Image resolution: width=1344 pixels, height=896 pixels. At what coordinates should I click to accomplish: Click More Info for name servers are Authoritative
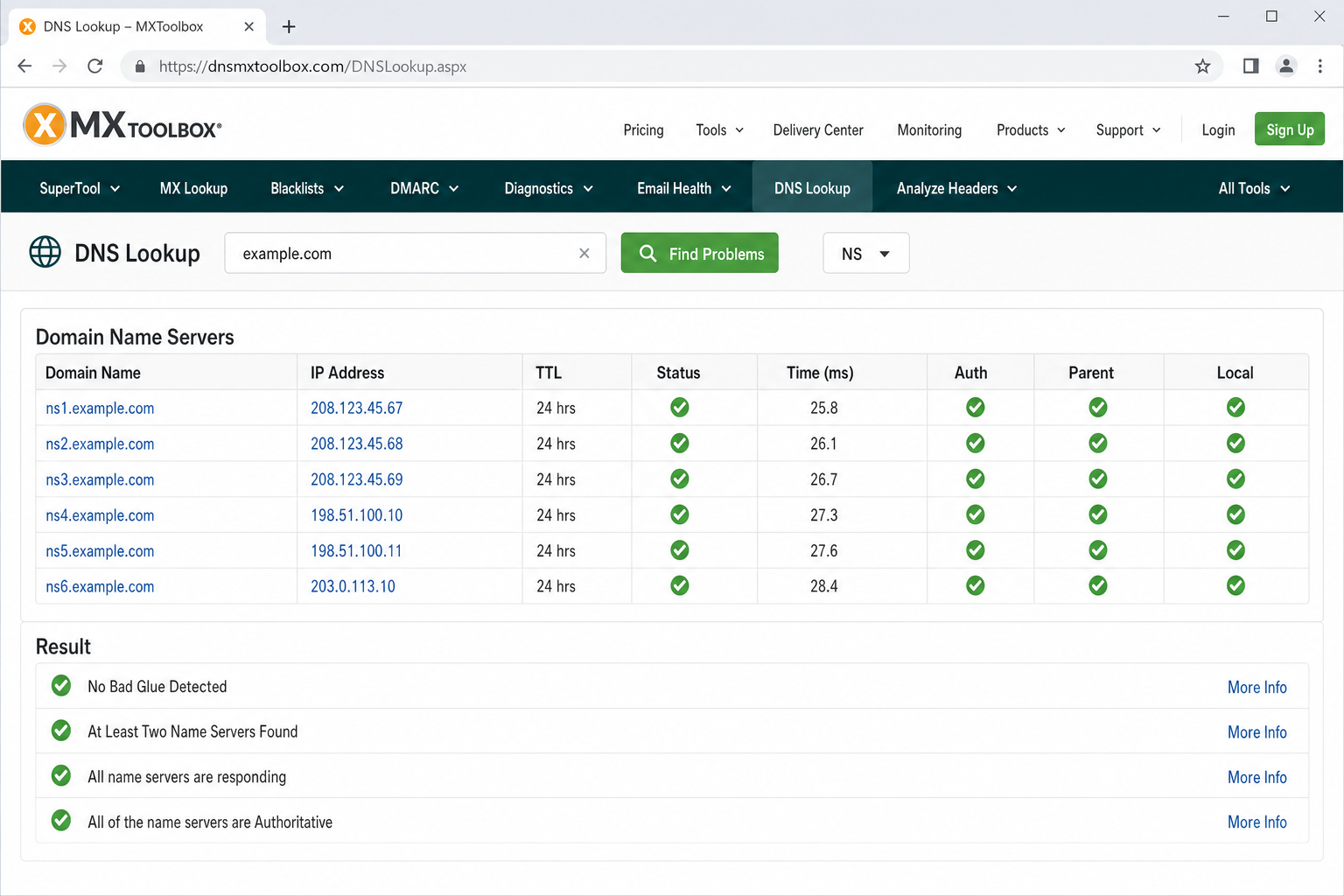pyautogui.click(x=1256, y=822)
